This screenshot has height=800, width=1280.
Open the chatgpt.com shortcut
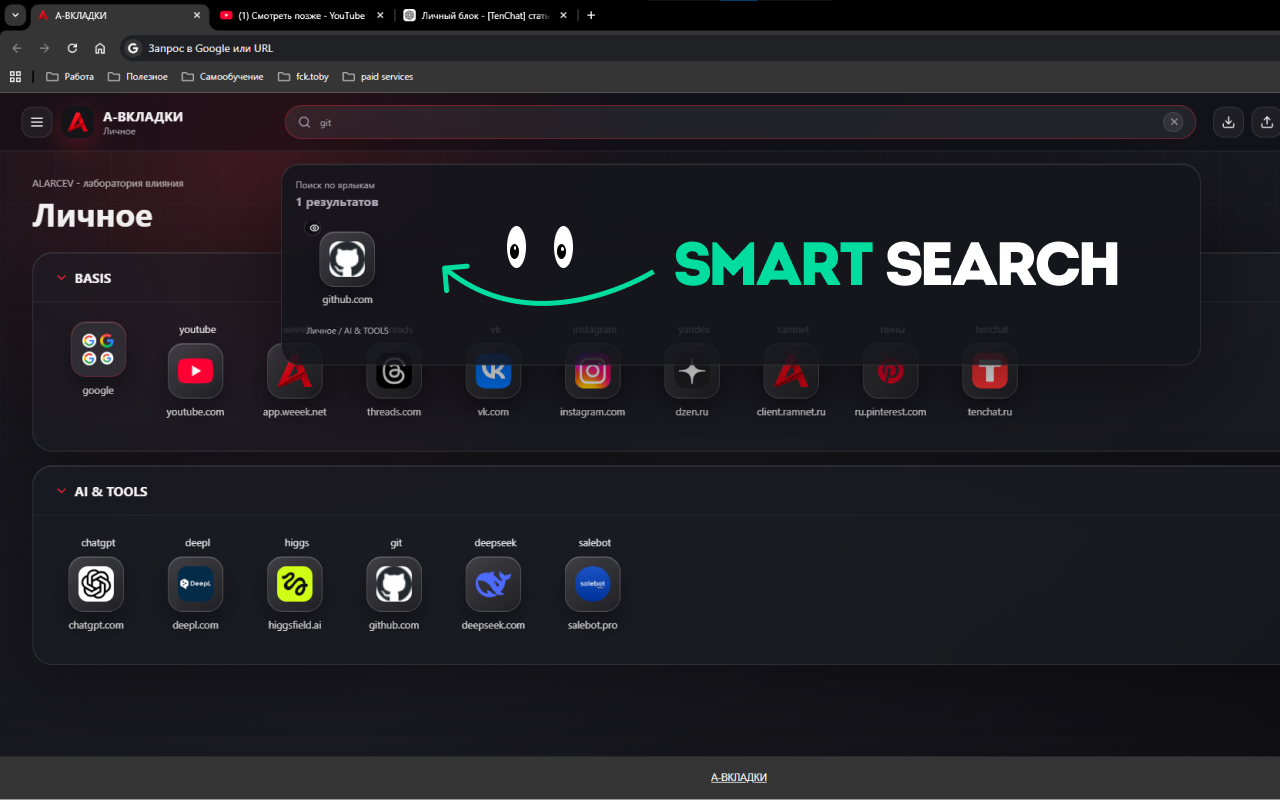pyautogui.click(x=96, y=584)
